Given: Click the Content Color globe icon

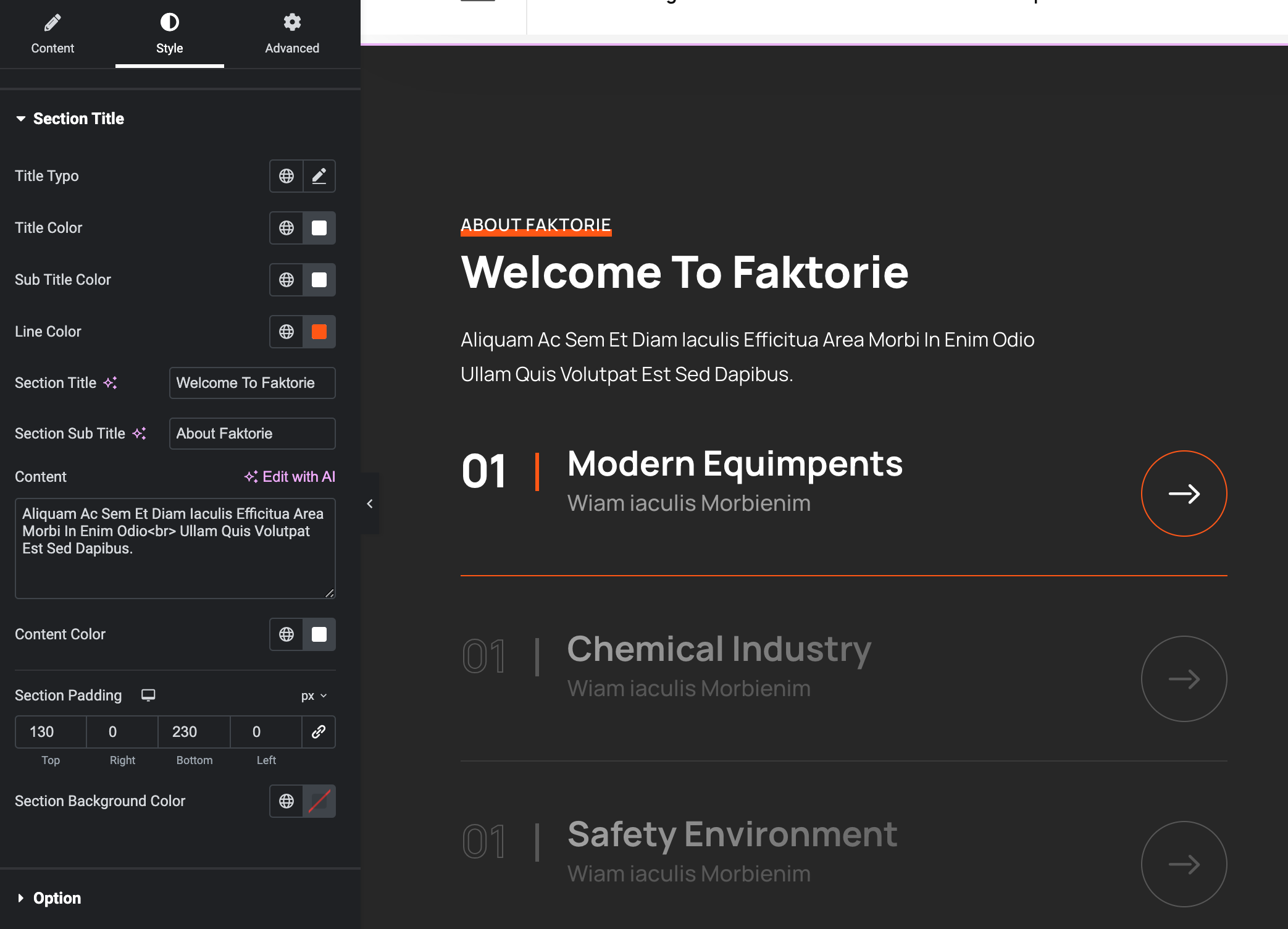Looking at the screenshot, I should 286,634.
